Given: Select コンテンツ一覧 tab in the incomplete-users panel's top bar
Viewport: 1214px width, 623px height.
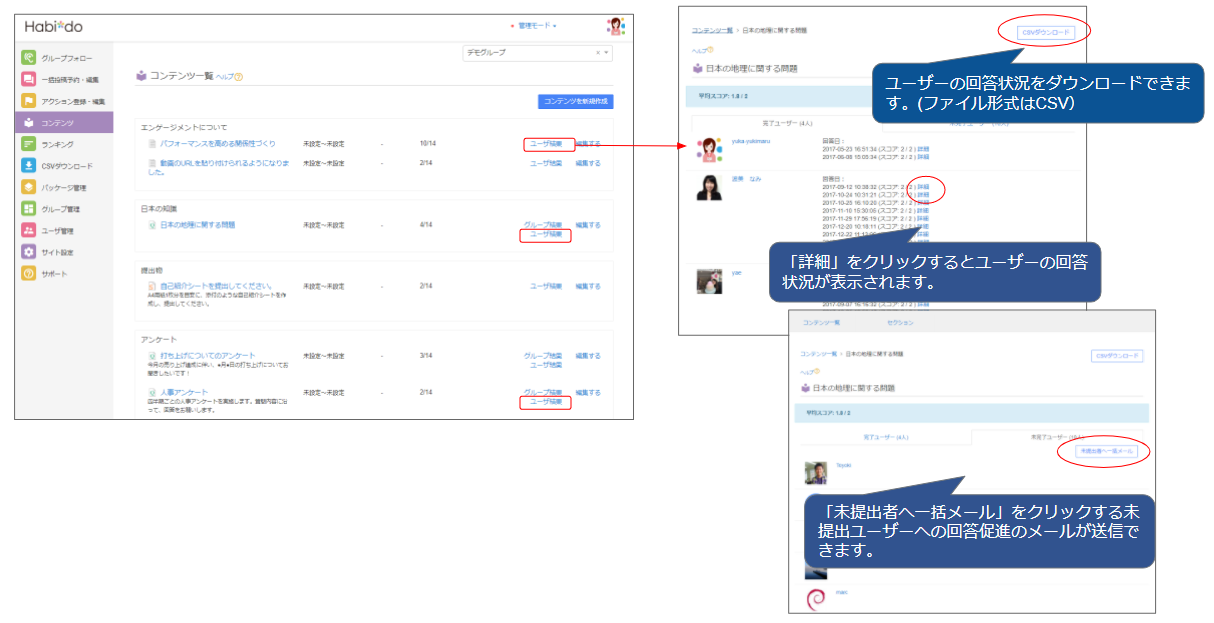Looking at the screenshot, I should coord(822,323).
